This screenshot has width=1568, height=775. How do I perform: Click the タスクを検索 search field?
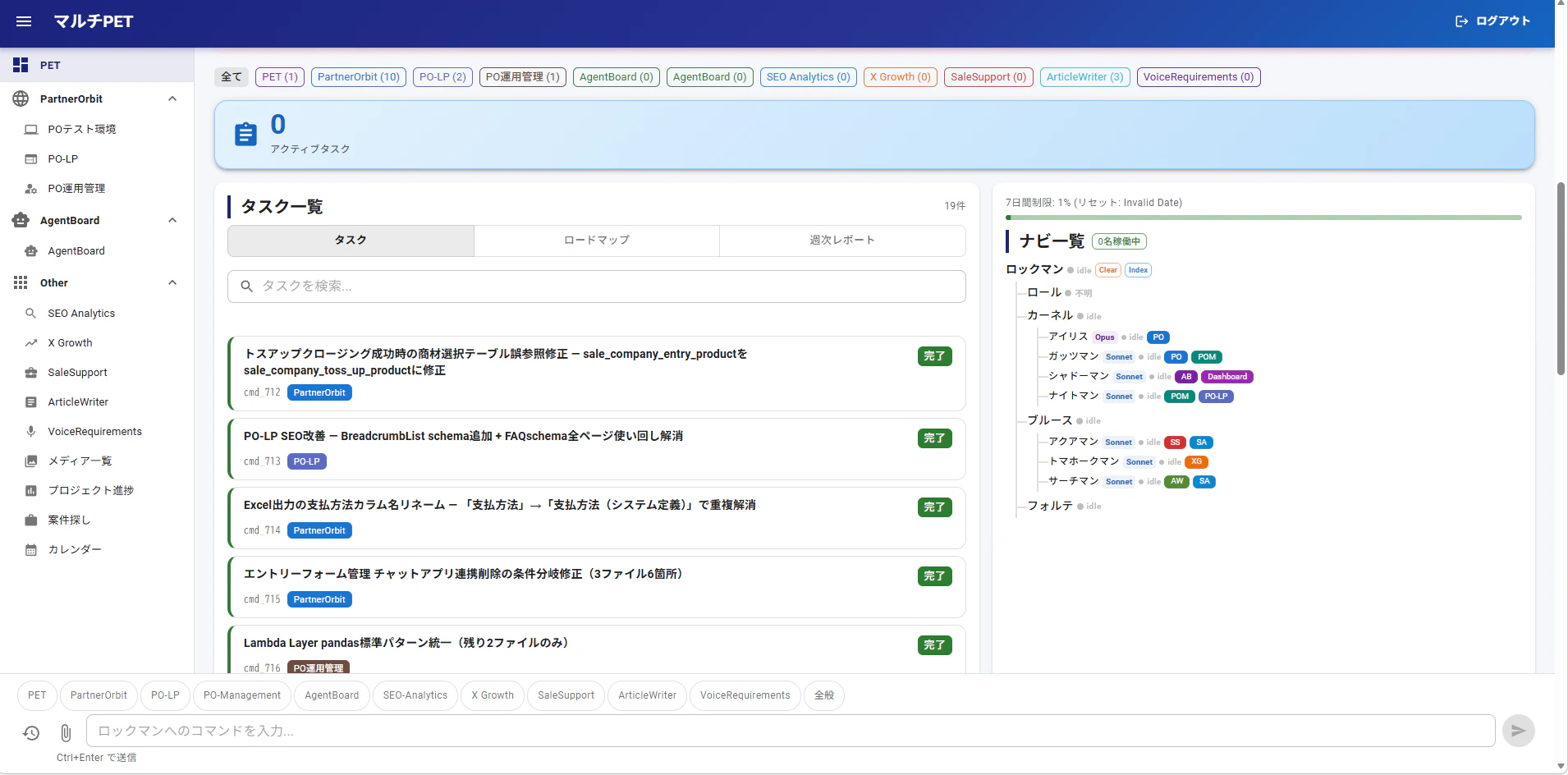[597, 286]
